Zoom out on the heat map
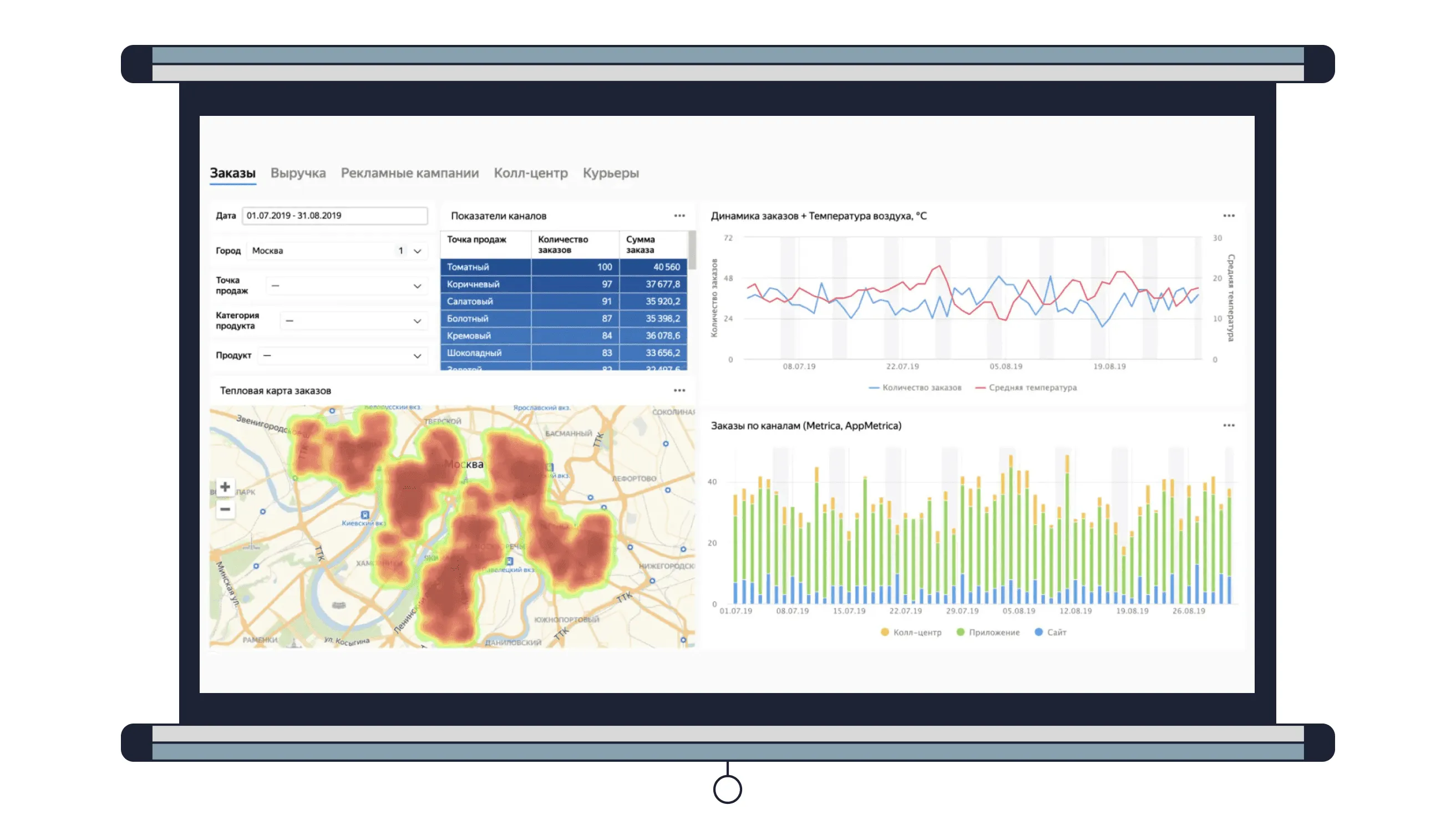 [225, 510]
